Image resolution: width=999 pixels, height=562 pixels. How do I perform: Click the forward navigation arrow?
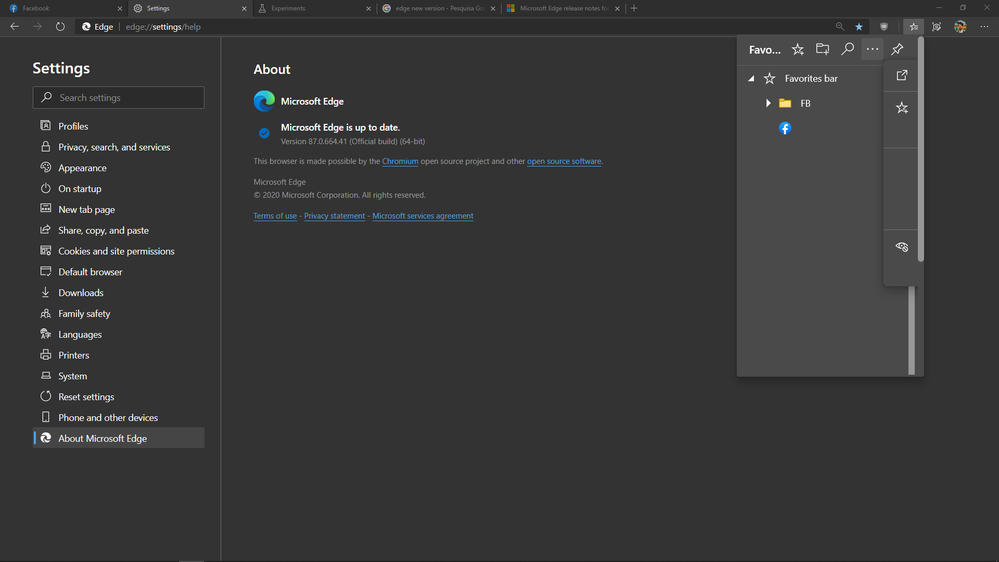click(x=37, y=27)
